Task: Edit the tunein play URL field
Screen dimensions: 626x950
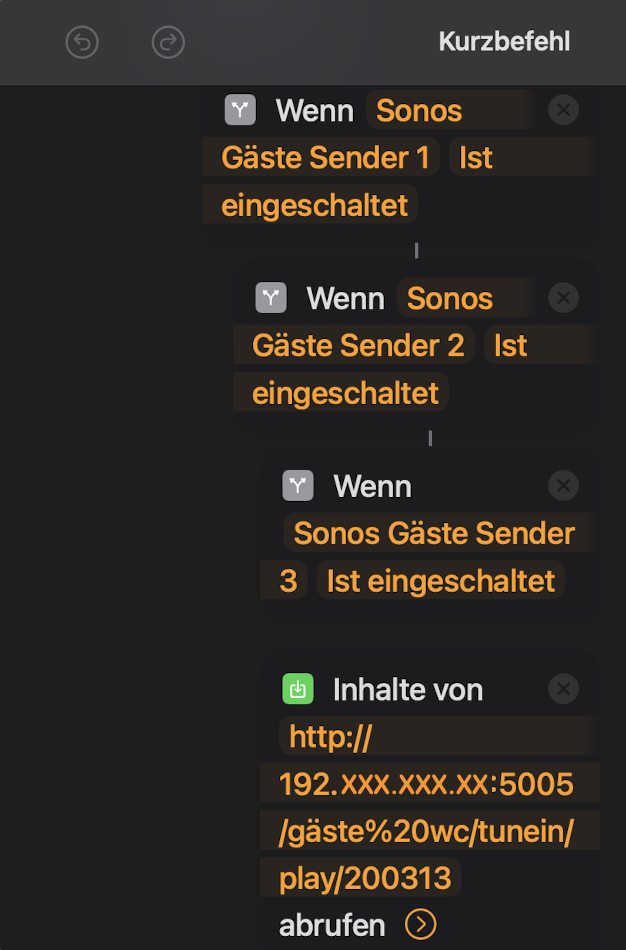Action: click(x=426, y=808)
